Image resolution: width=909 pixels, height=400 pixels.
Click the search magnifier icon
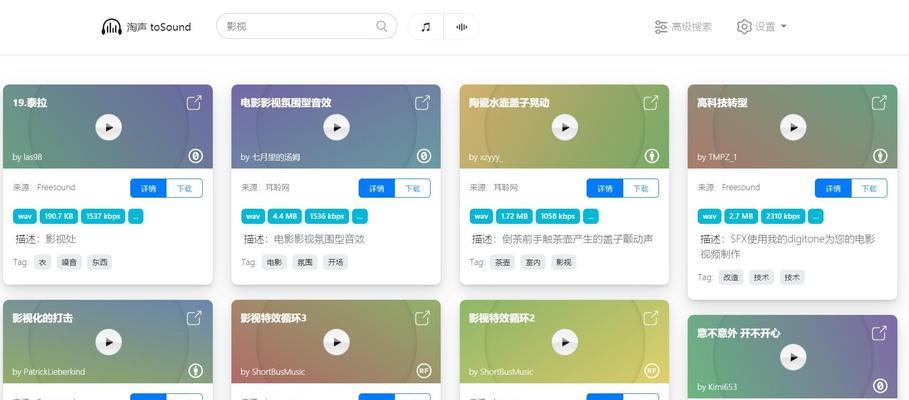tap(381, 26)
